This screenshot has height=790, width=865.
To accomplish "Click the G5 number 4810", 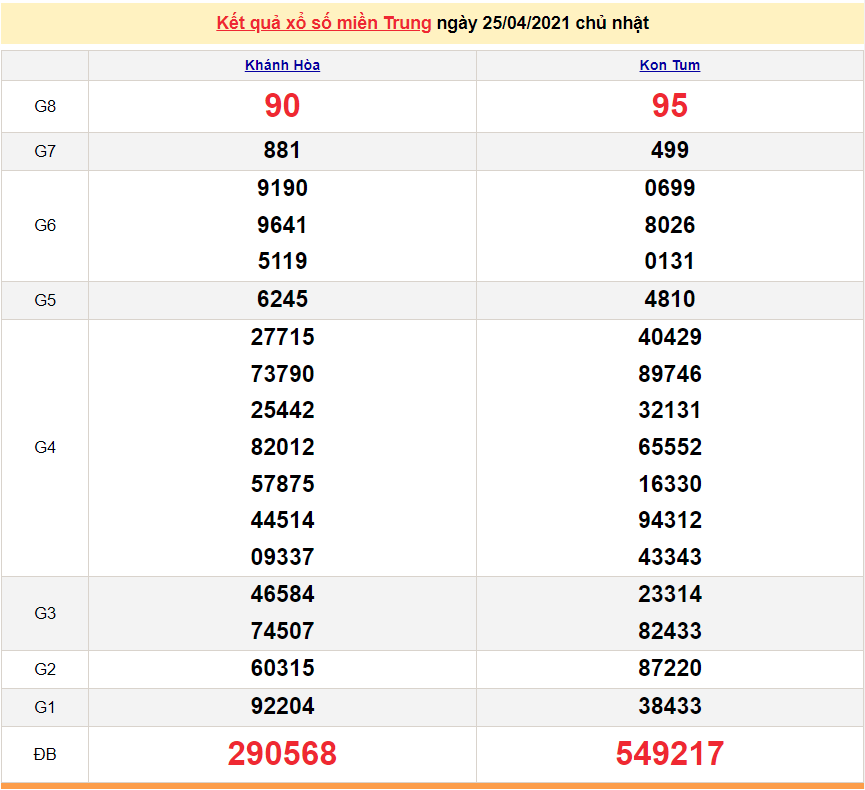I will point(670,299).
